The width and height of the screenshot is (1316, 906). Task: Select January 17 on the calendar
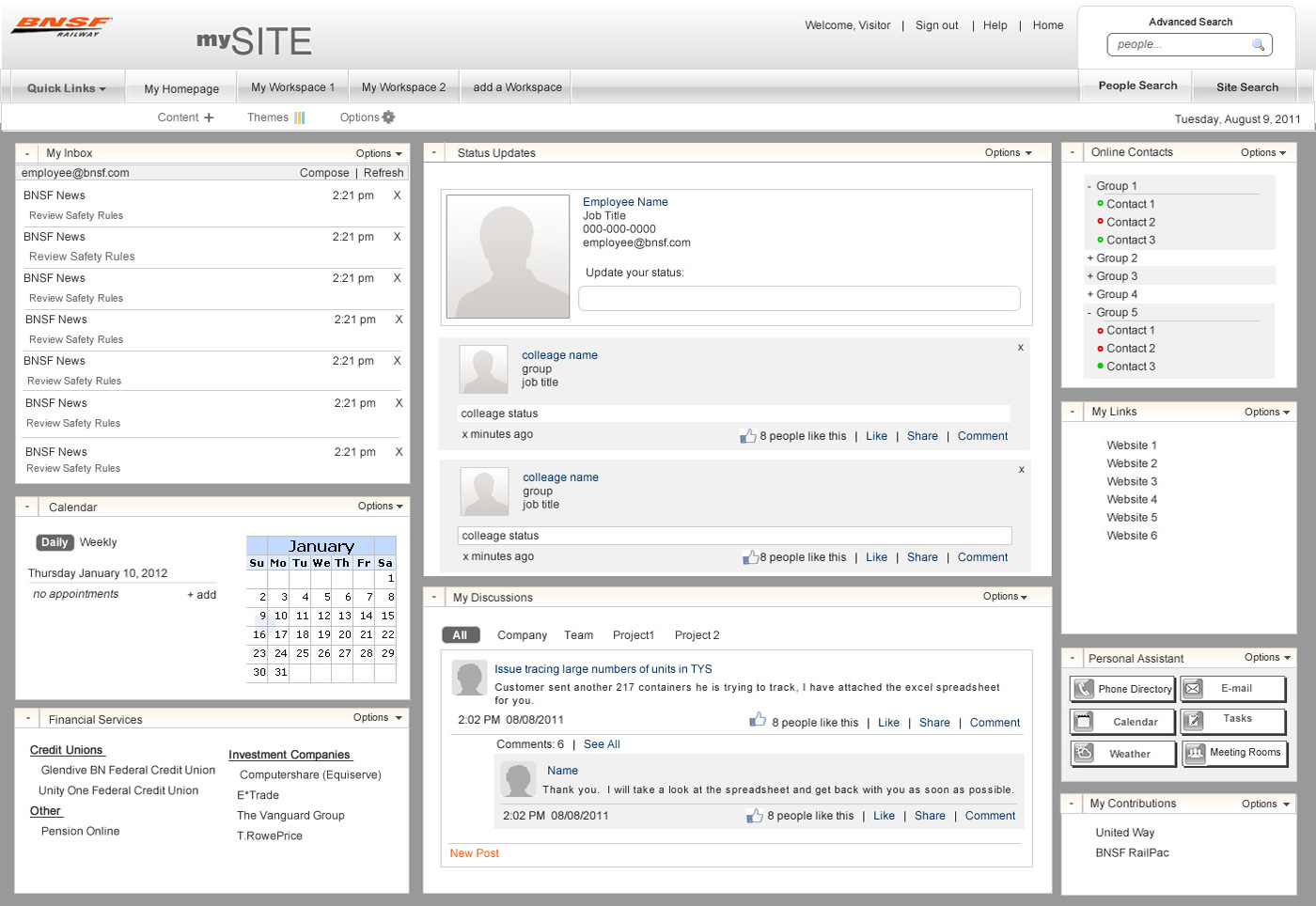281,634
